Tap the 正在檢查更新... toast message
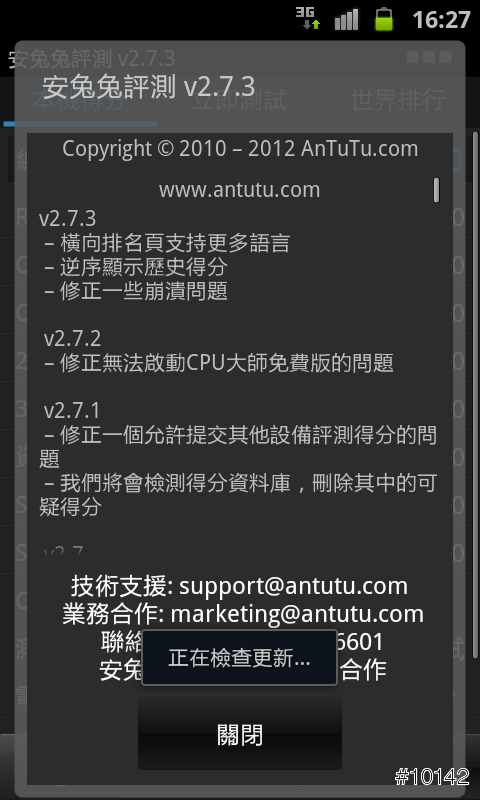 pos(239,658)
